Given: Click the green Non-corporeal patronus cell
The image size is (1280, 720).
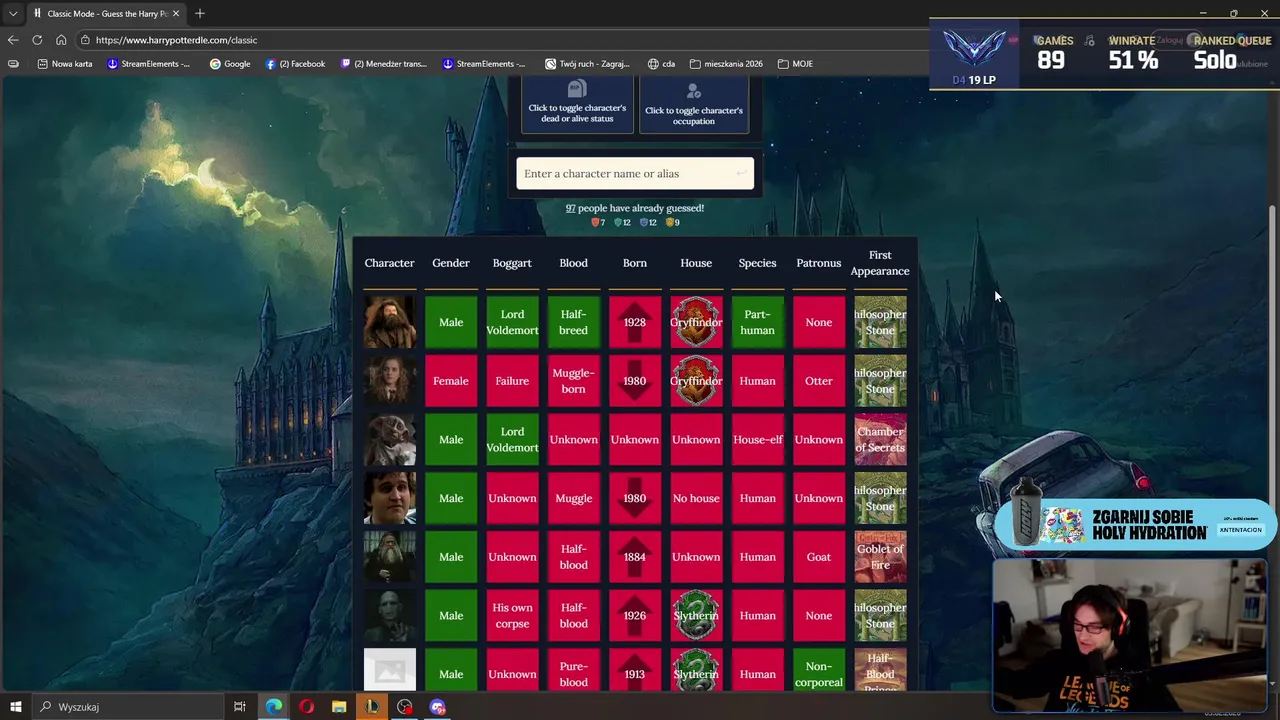Looking at the screenshot, I should coord(819,670).
